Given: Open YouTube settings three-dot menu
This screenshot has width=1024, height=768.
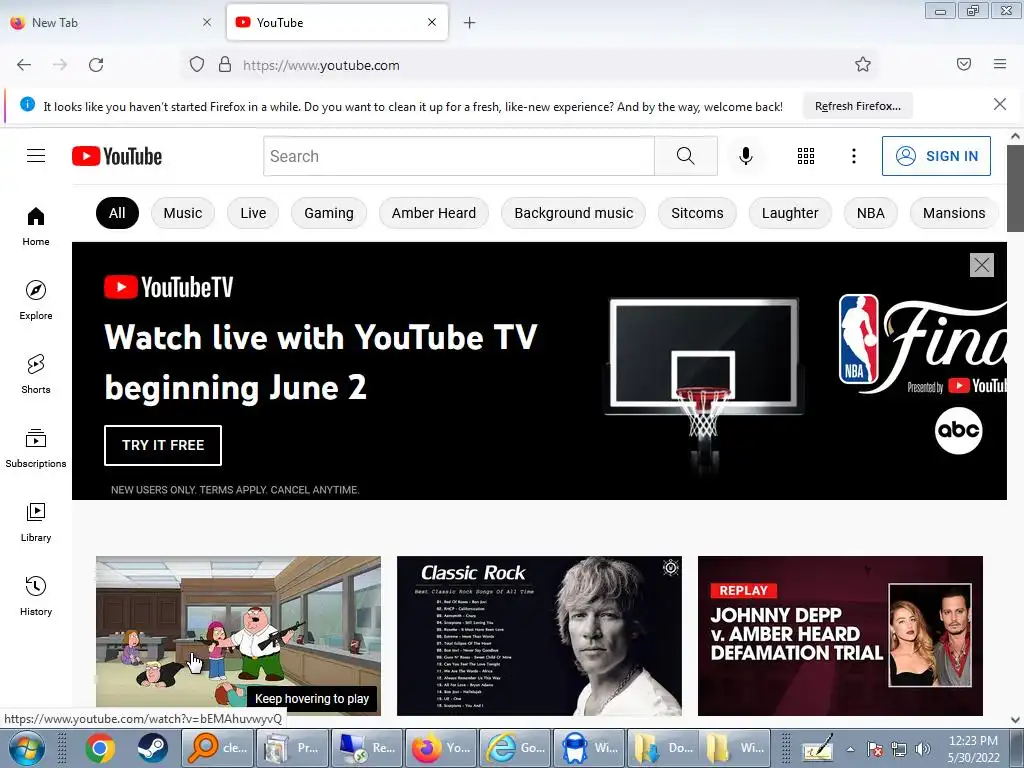Looking at the screenshot, I should (854, 156).
